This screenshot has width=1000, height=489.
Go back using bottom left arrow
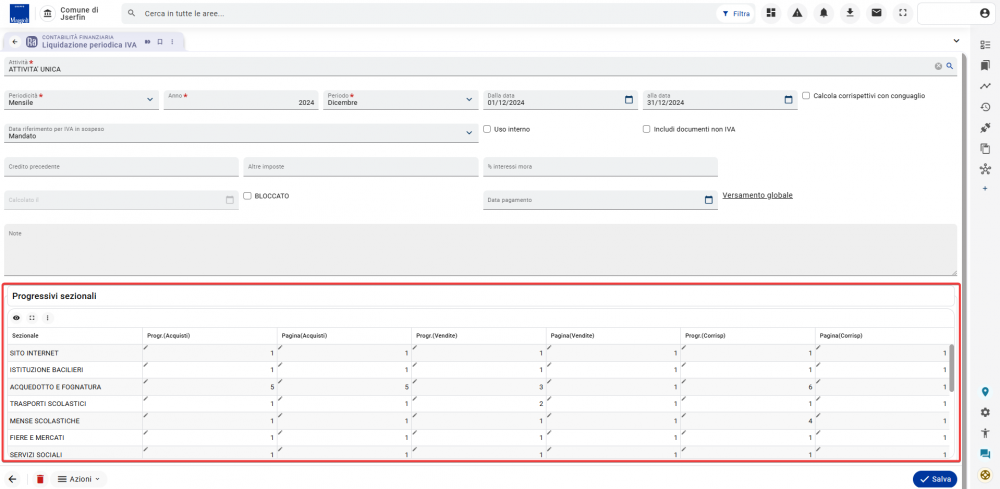pyautogui.click(x=12, y=479)
